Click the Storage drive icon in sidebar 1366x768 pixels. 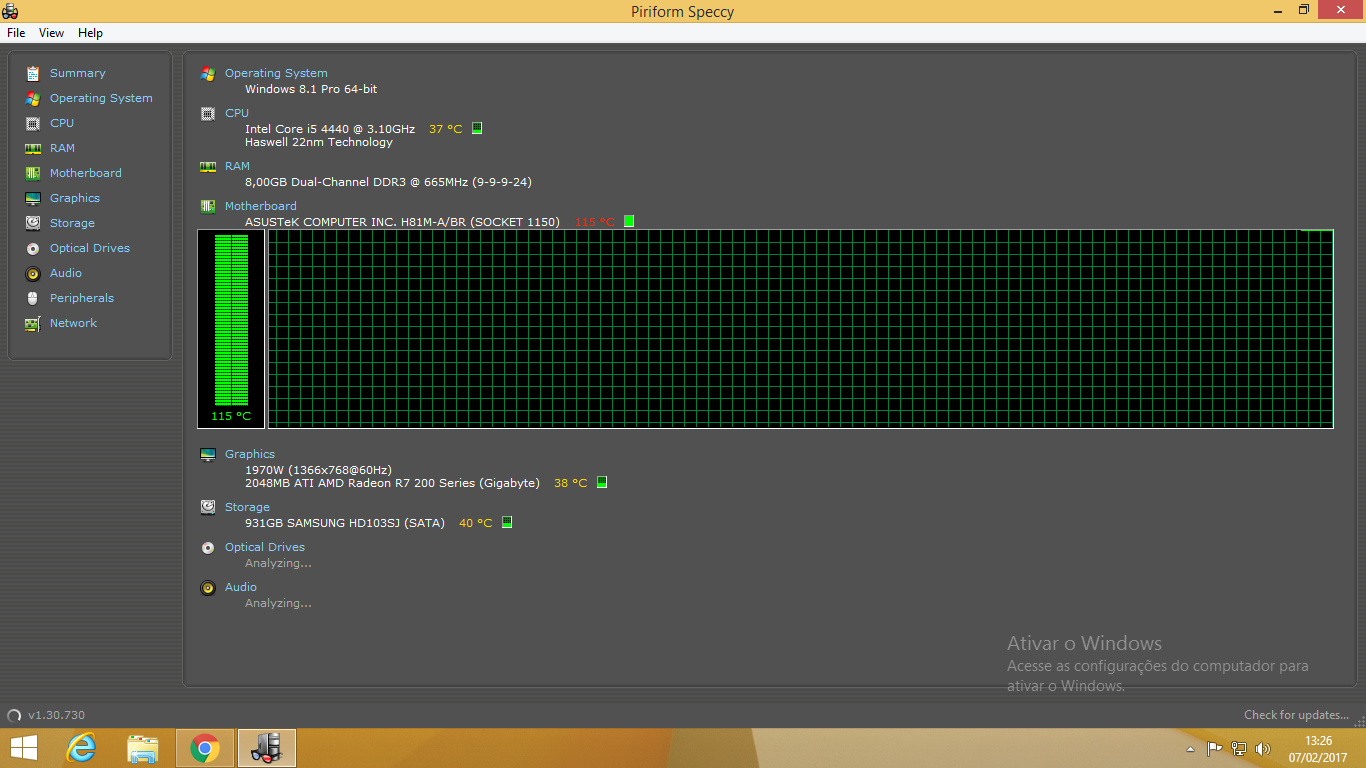pos(33,223)
